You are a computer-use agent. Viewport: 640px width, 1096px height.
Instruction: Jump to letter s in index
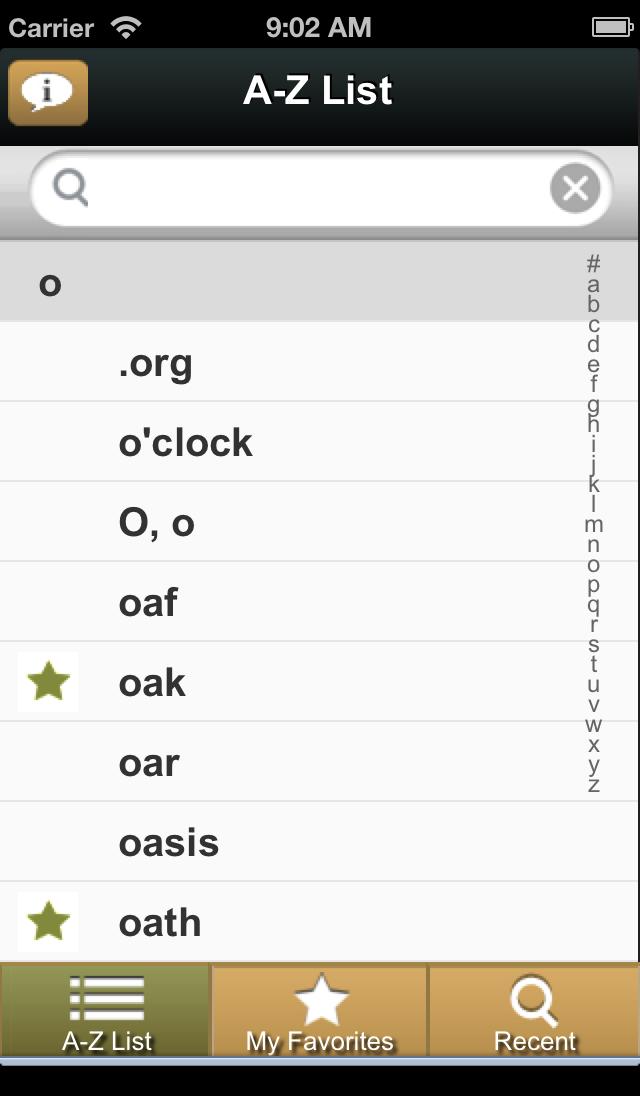594,645
